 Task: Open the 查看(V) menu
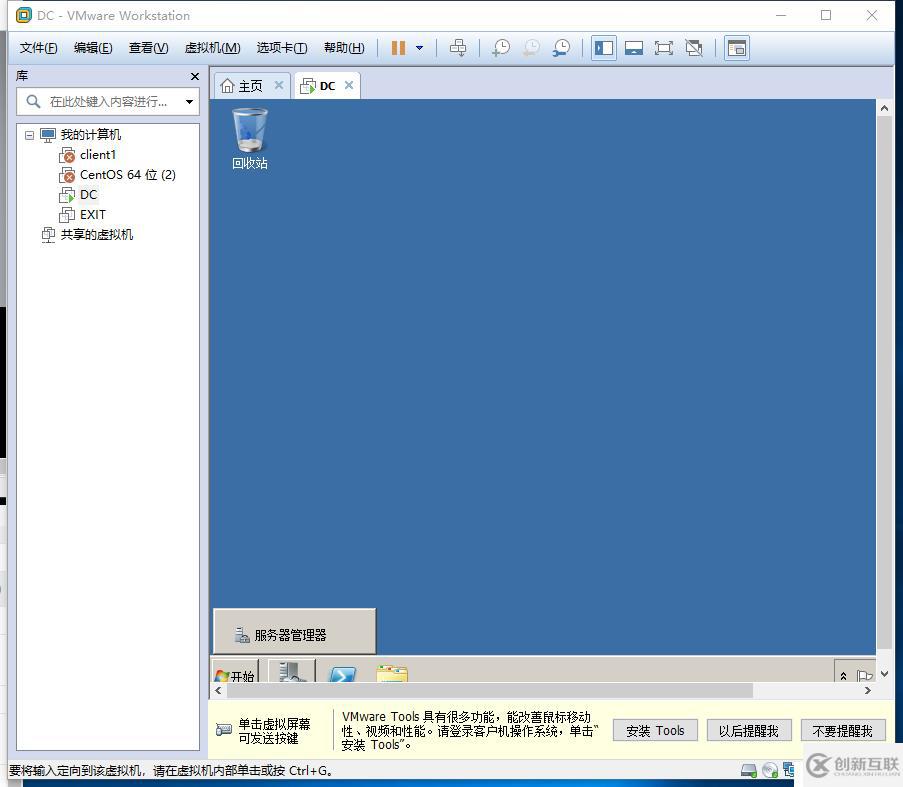[x=148, y=48]
